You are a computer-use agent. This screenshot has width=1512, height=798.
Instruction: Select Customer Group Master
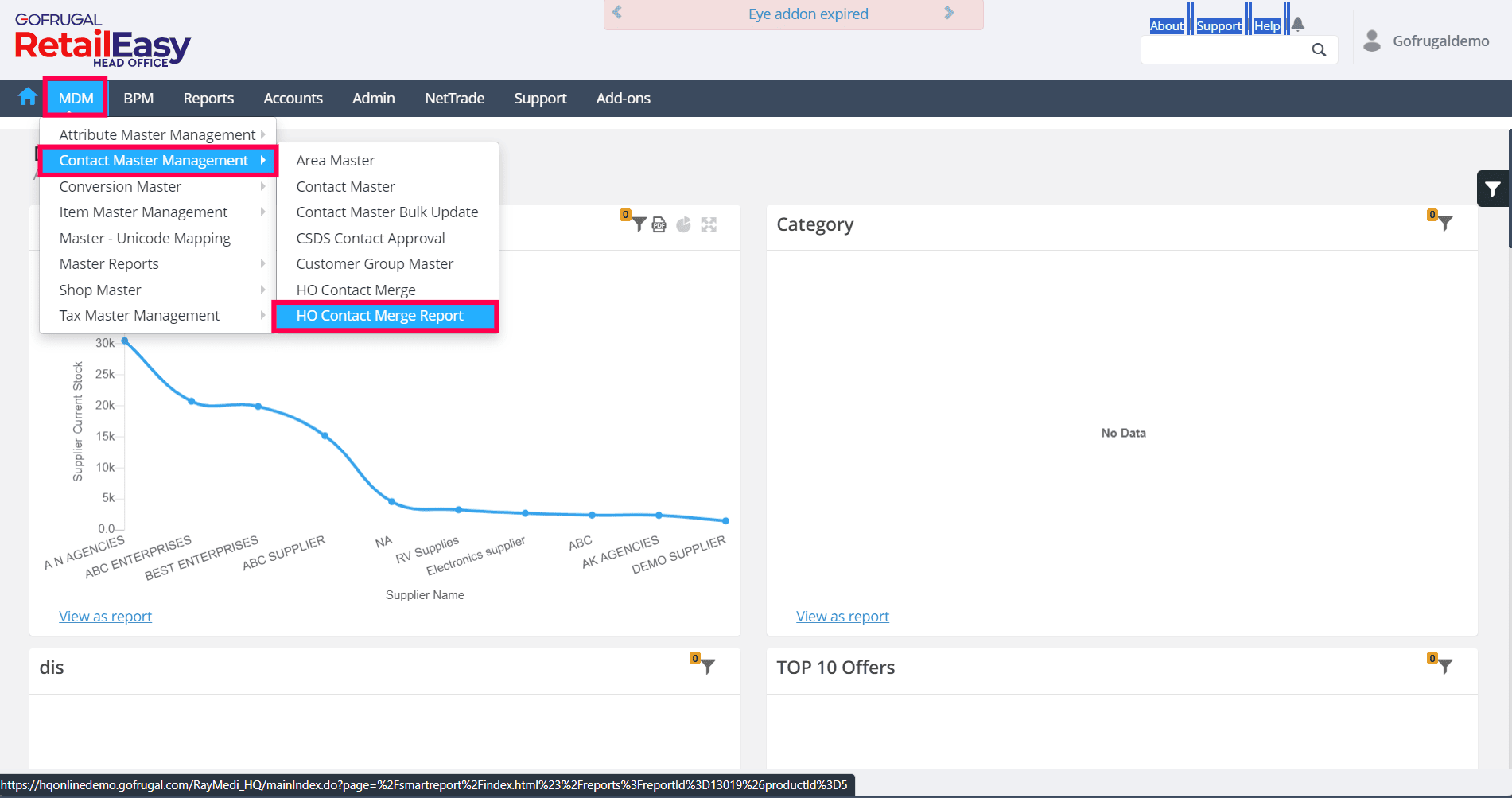(387, 264)
